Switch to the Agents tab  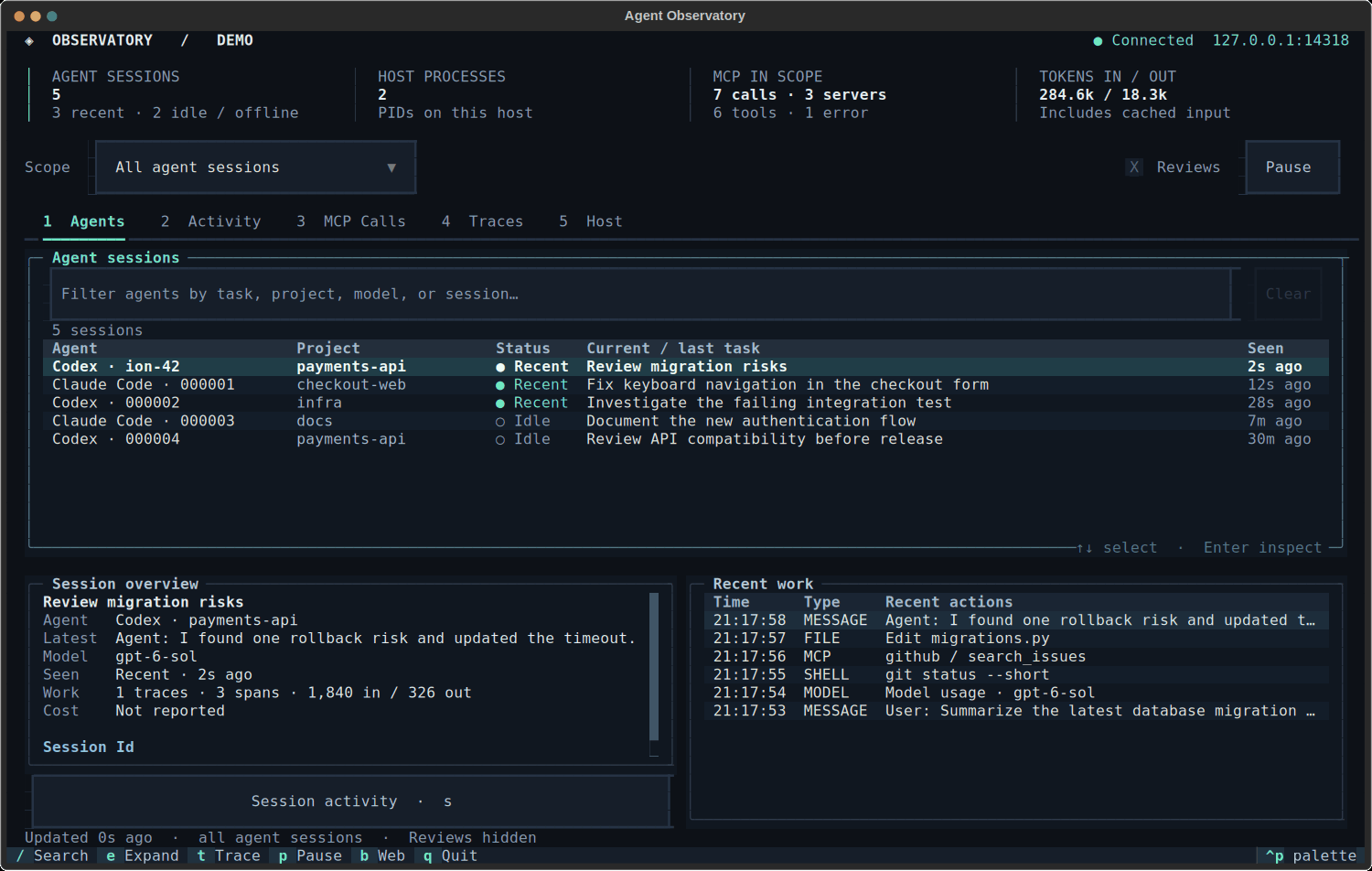coord(84,221)
